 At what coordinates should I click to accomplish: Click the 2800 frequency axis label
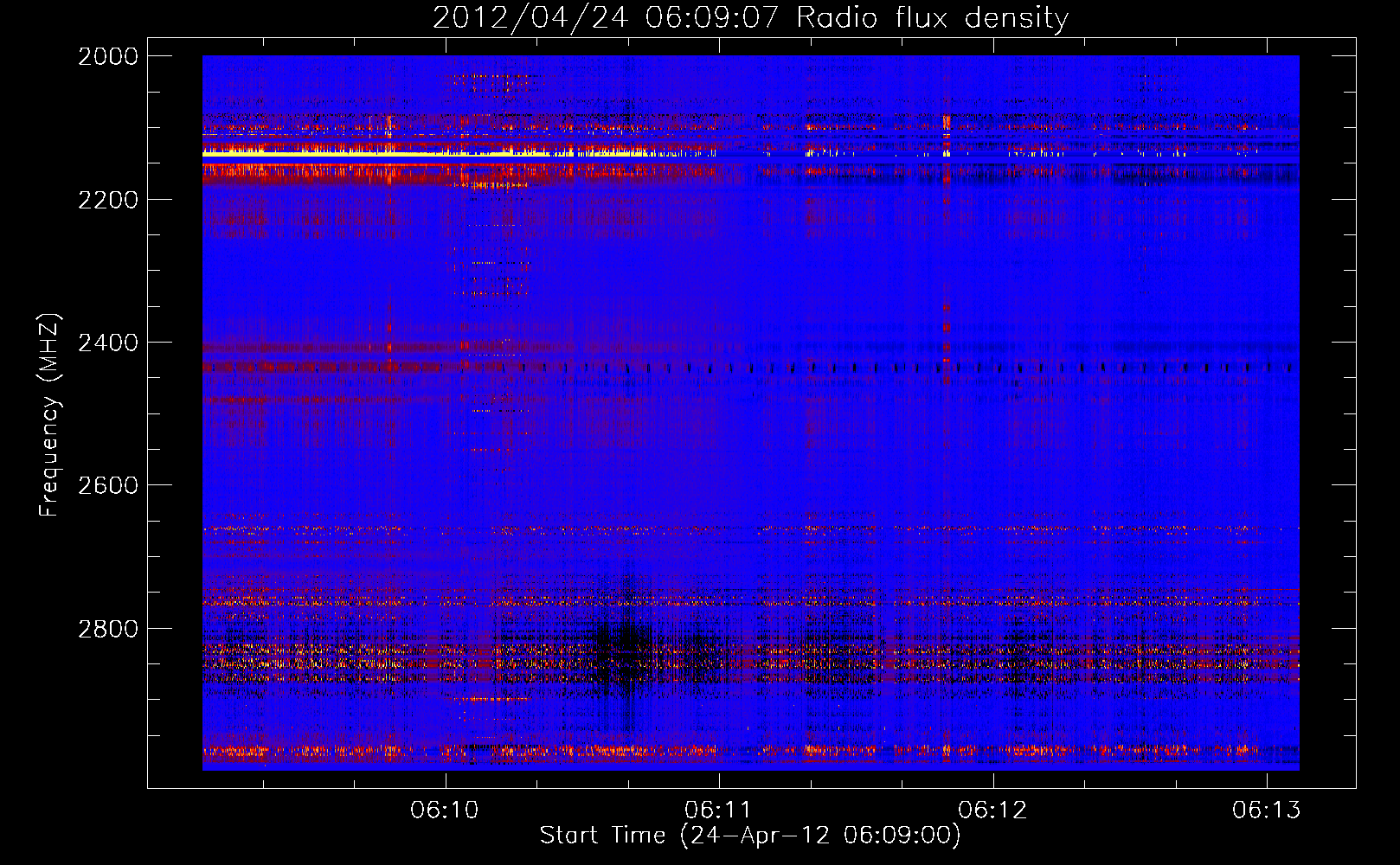point(108,629)
